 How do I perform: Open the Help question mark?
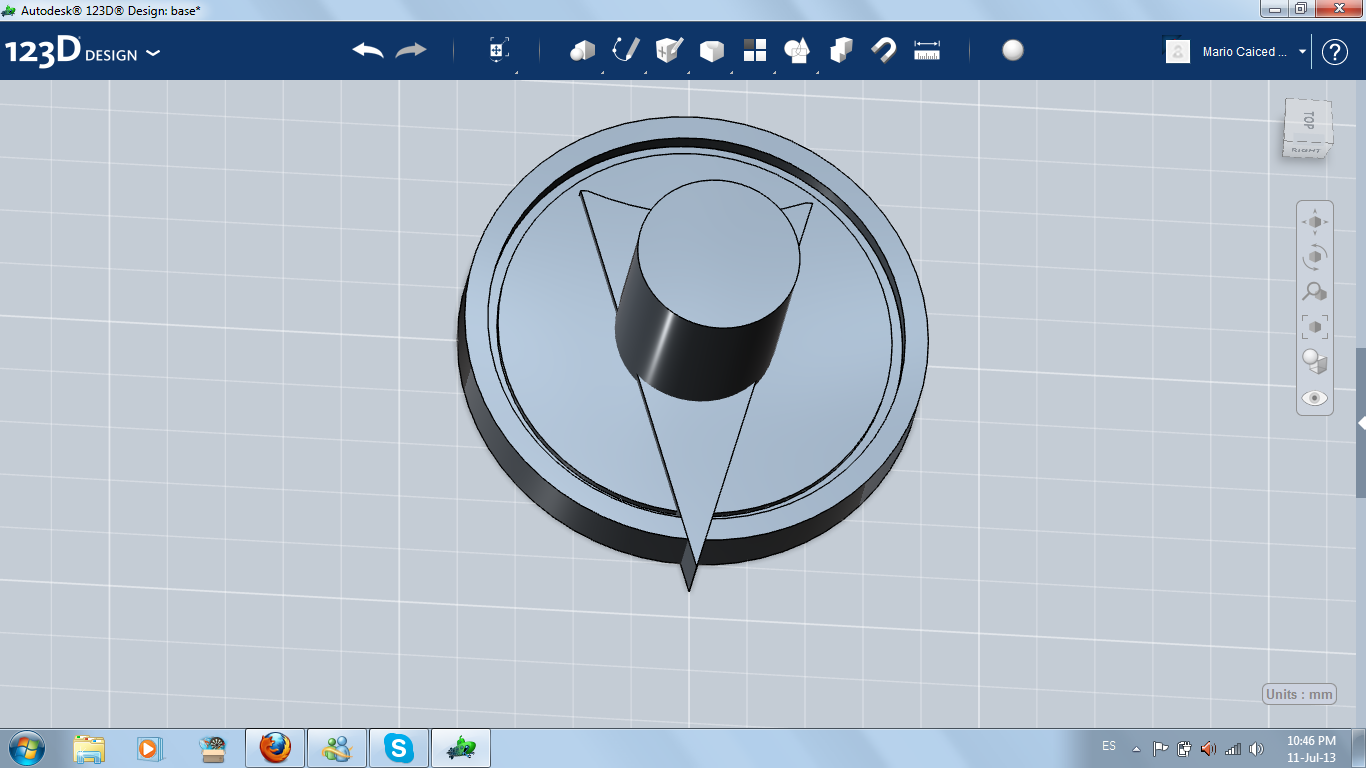[1335, 52]
